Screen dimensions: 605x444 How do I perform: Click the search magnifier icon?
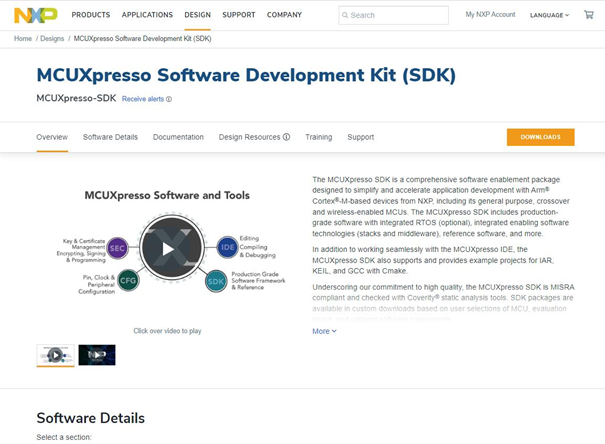pos(345,15)
